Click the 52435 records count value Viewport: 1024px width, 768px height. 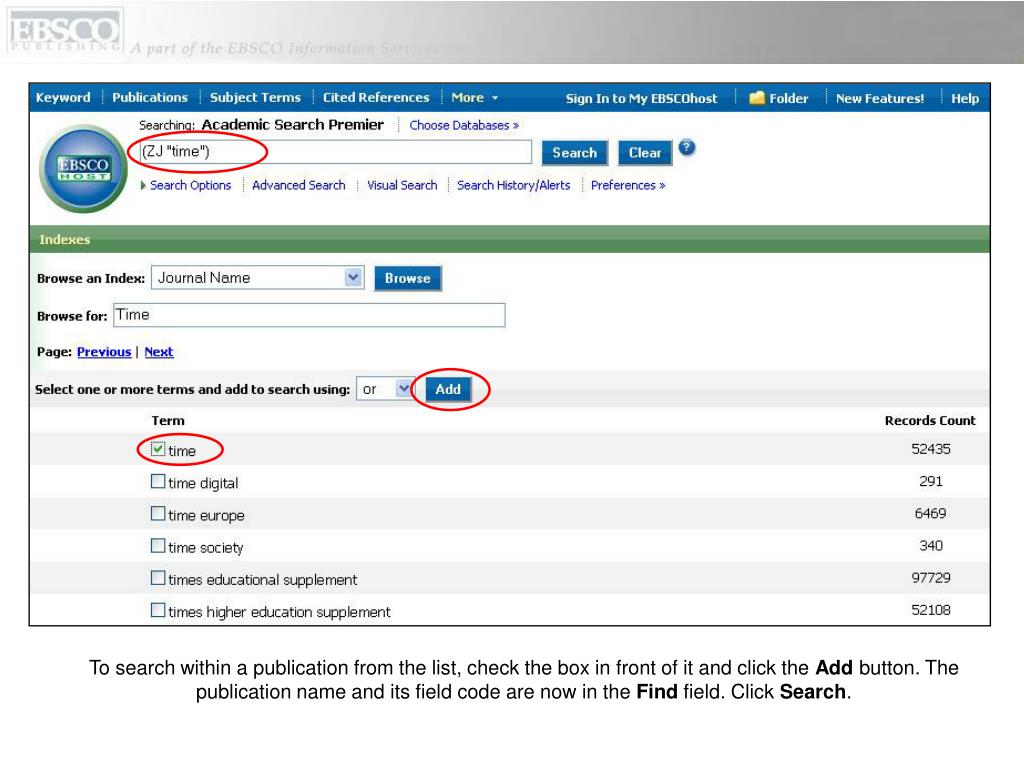931,449
